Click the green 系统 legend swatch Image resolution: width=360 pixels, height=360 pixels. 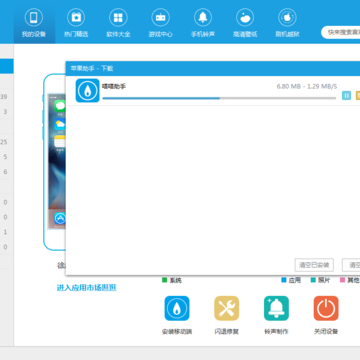click(x=164, y=280)
